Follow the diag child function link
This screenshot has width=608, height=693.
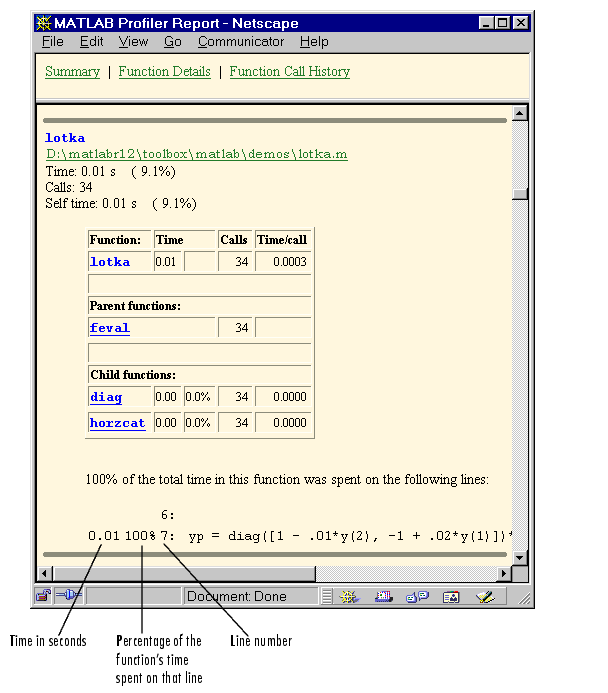(106, 397)
